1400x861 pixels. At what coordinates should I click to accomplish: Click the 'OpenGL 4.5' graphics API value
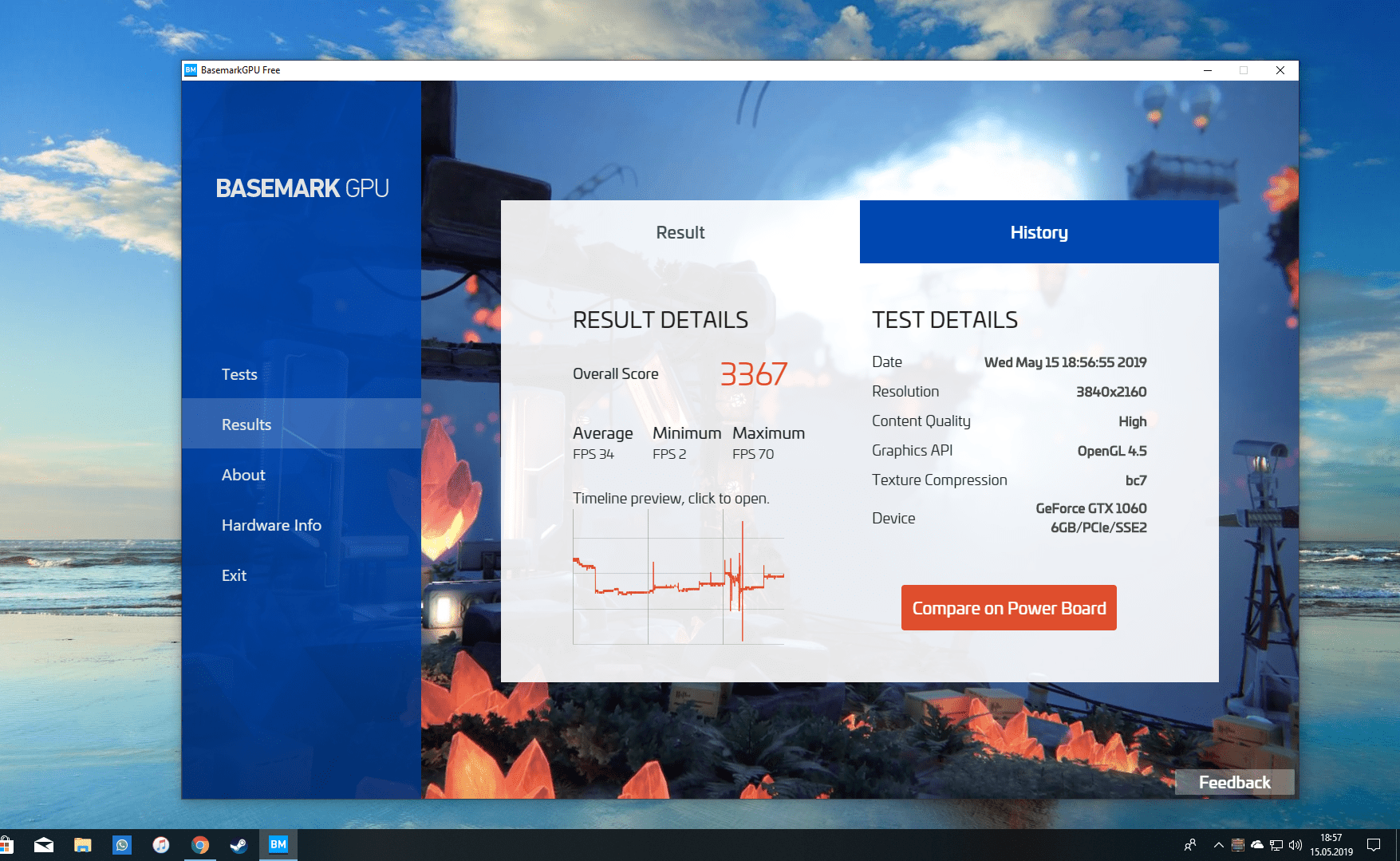coord(1112,451)
